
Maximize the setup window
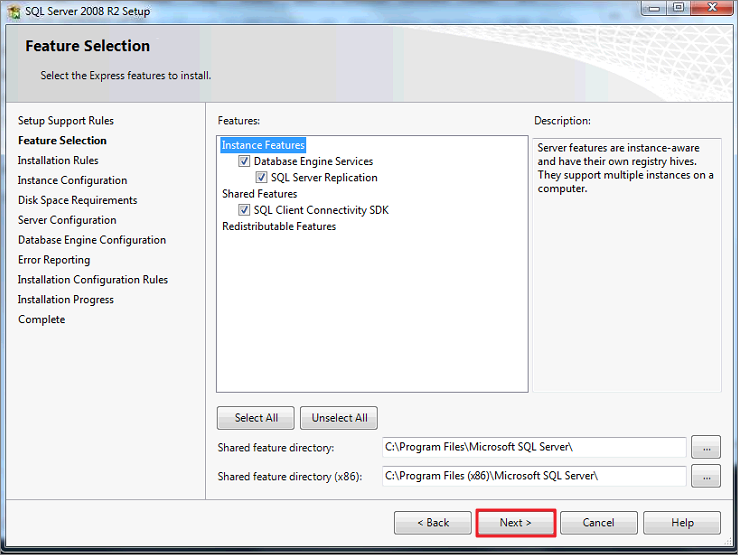coord(678,8)
